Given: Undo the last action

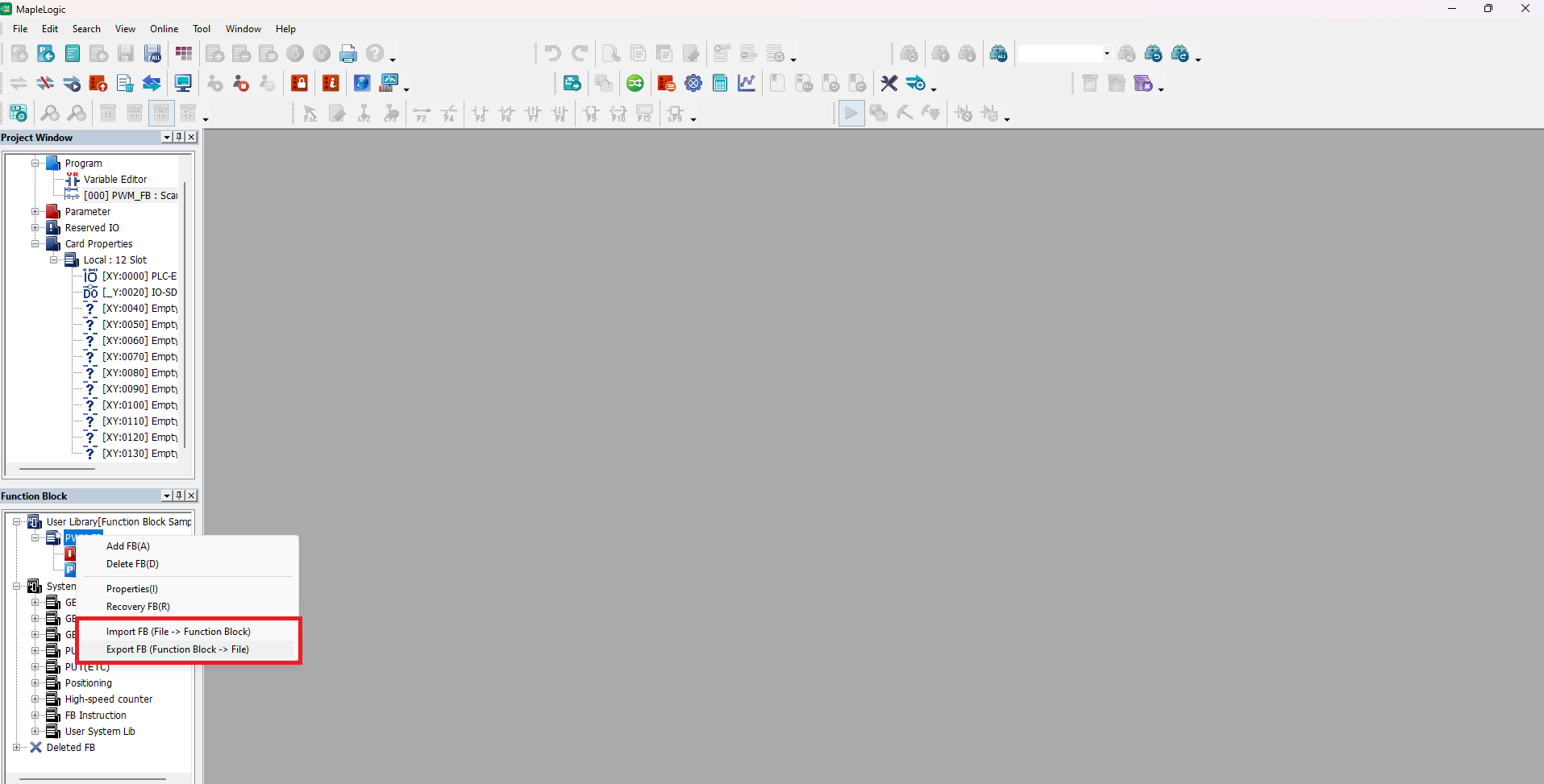Looking at the screenshot, I should [552, 53].
